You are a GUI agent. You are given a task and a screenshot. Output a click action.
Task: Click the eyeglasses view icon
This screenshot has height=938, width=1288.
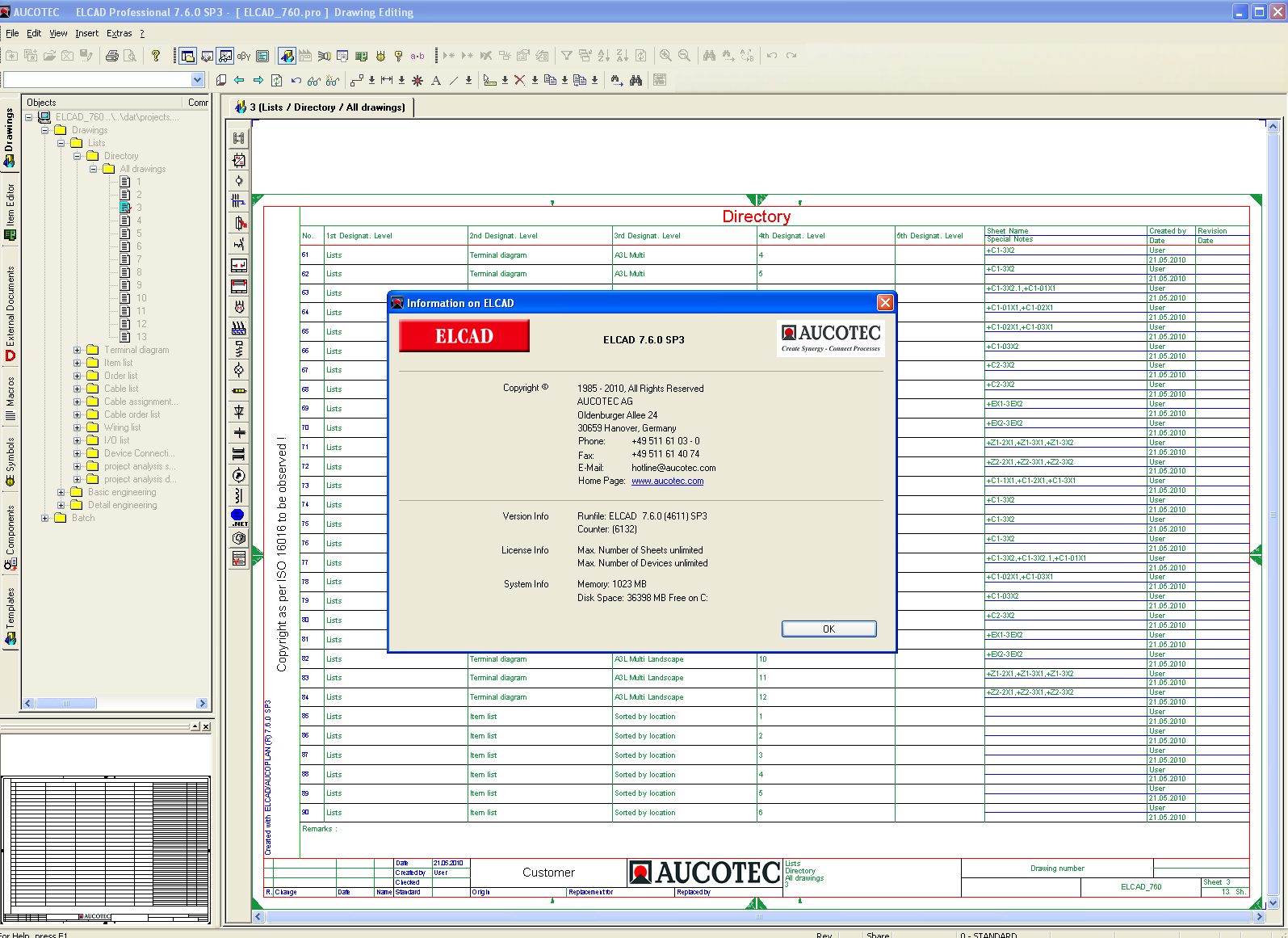(313, 80)
